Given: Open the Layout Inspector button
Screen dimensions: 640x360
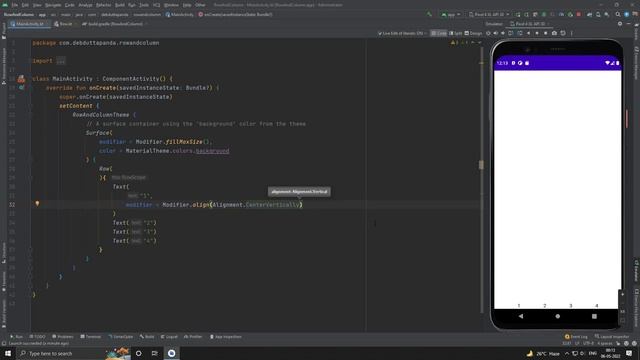Looking at the screenshot, I should coord(612,336).
